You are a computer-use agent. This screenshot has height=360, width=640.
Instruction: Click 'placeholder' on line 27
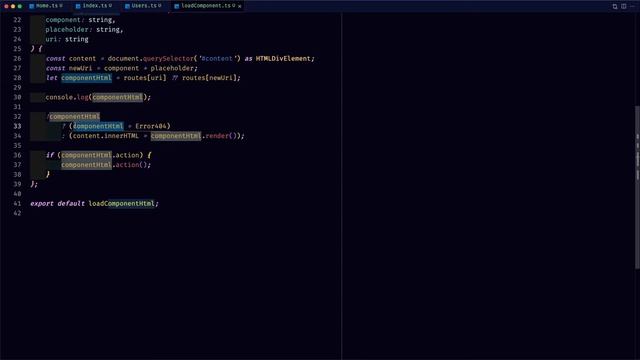click(172, 68)
